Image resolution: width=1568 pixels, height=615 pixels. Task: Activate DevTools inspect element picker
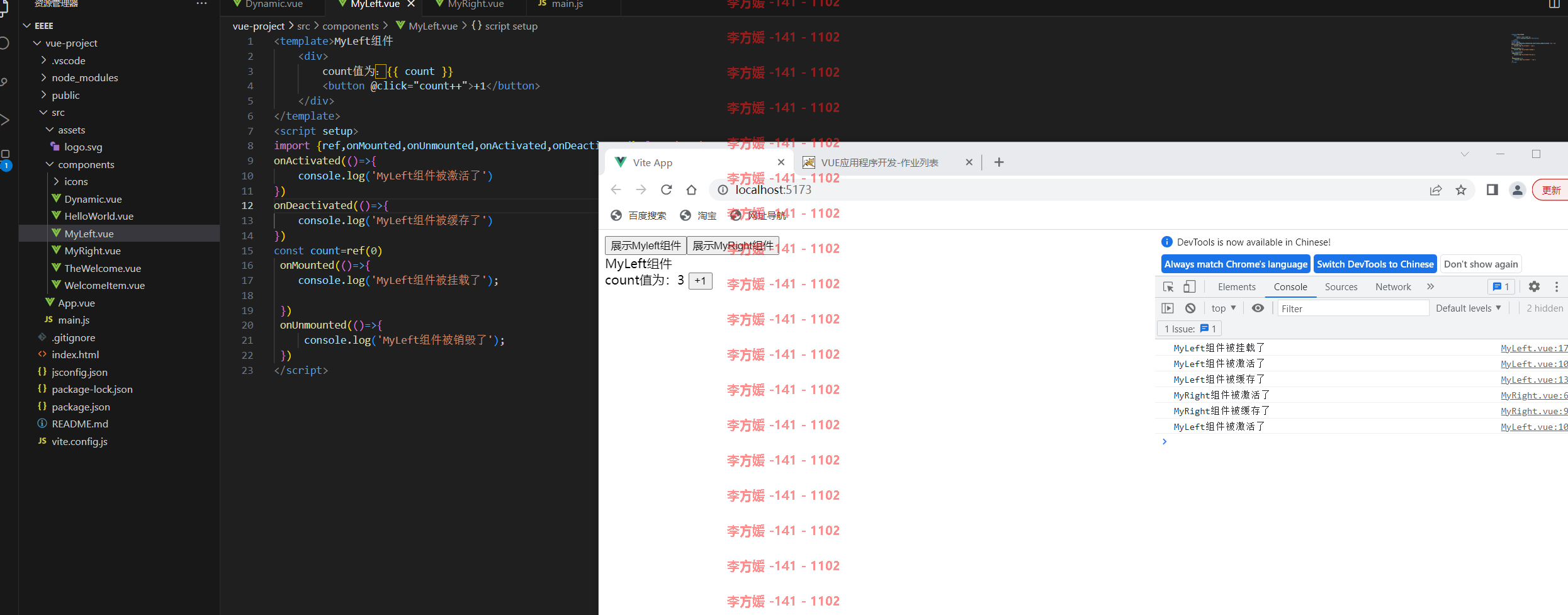tap(1168, 286)
